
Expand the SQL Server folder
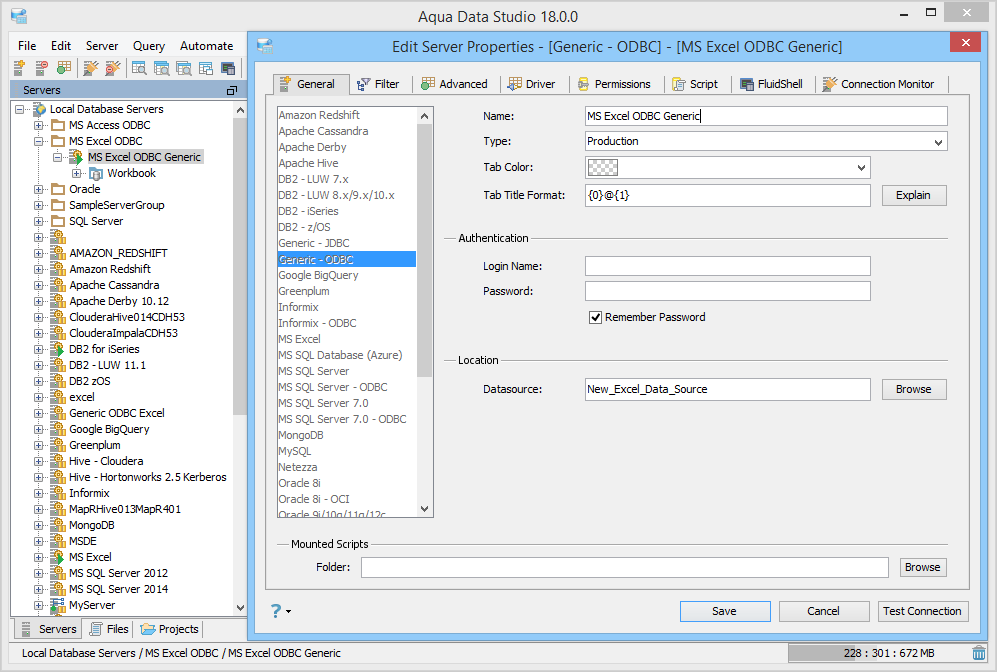click(39, 221)
